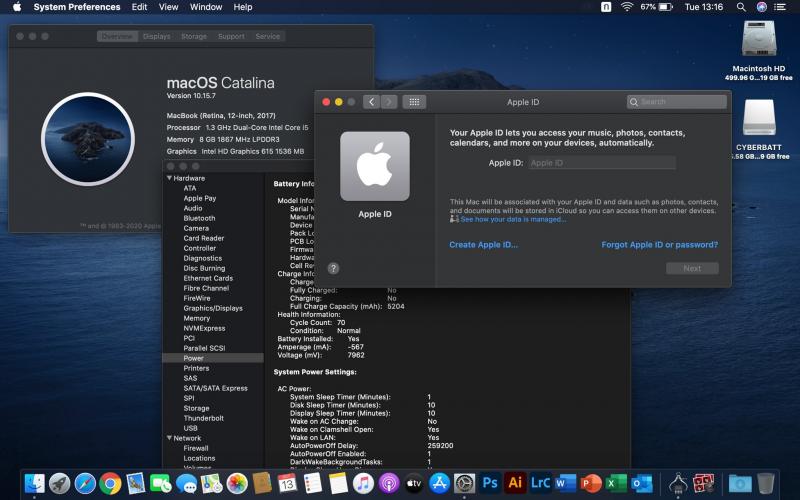Screen dimensions: 800x500
Task: Open Launchpad rocket icon in the Dock
Action: click(x=60, y=483)
